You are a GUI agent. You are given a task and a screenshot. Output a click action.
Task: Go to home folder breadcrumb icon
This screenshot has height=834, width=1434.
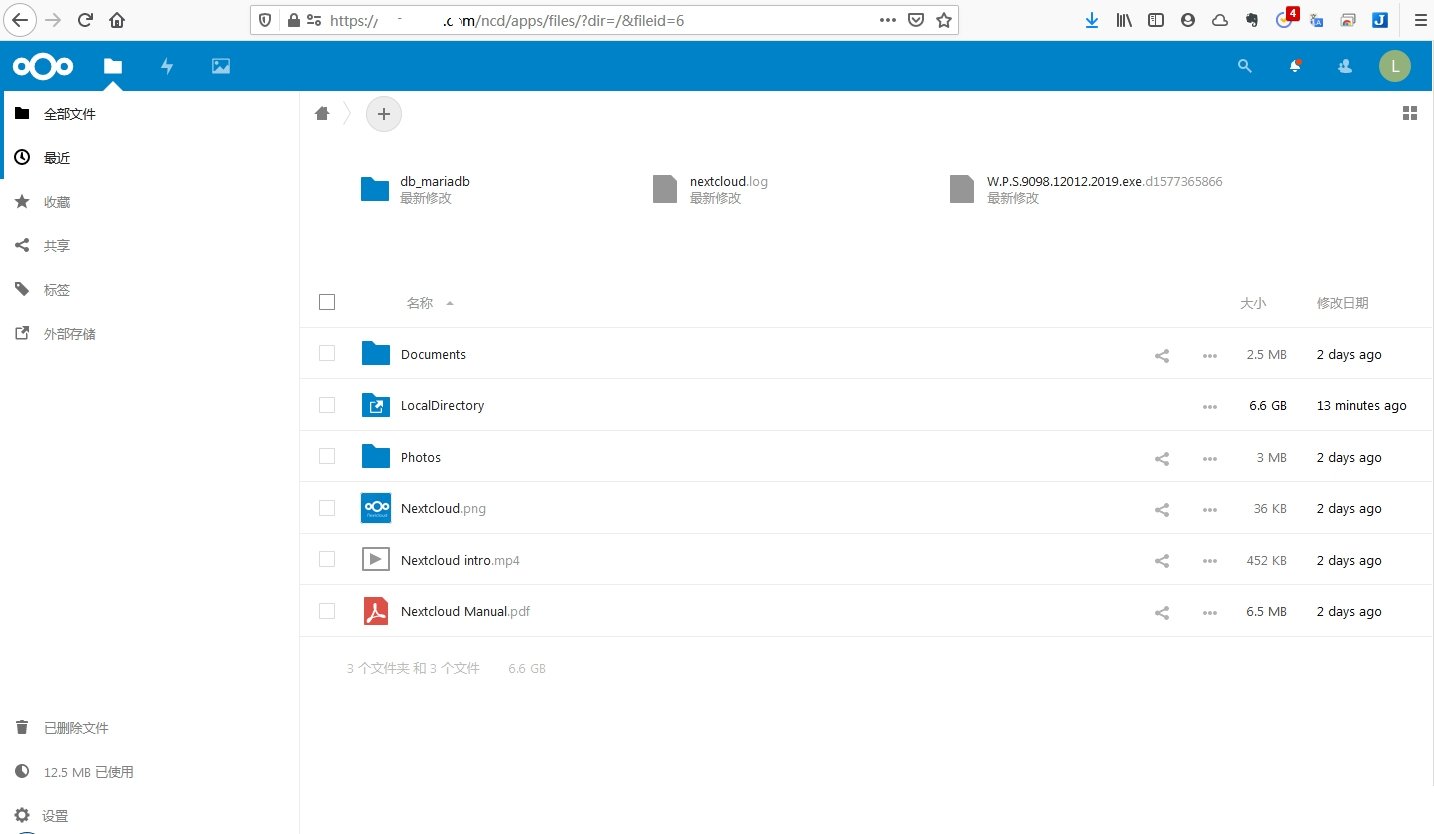point(322,114)
